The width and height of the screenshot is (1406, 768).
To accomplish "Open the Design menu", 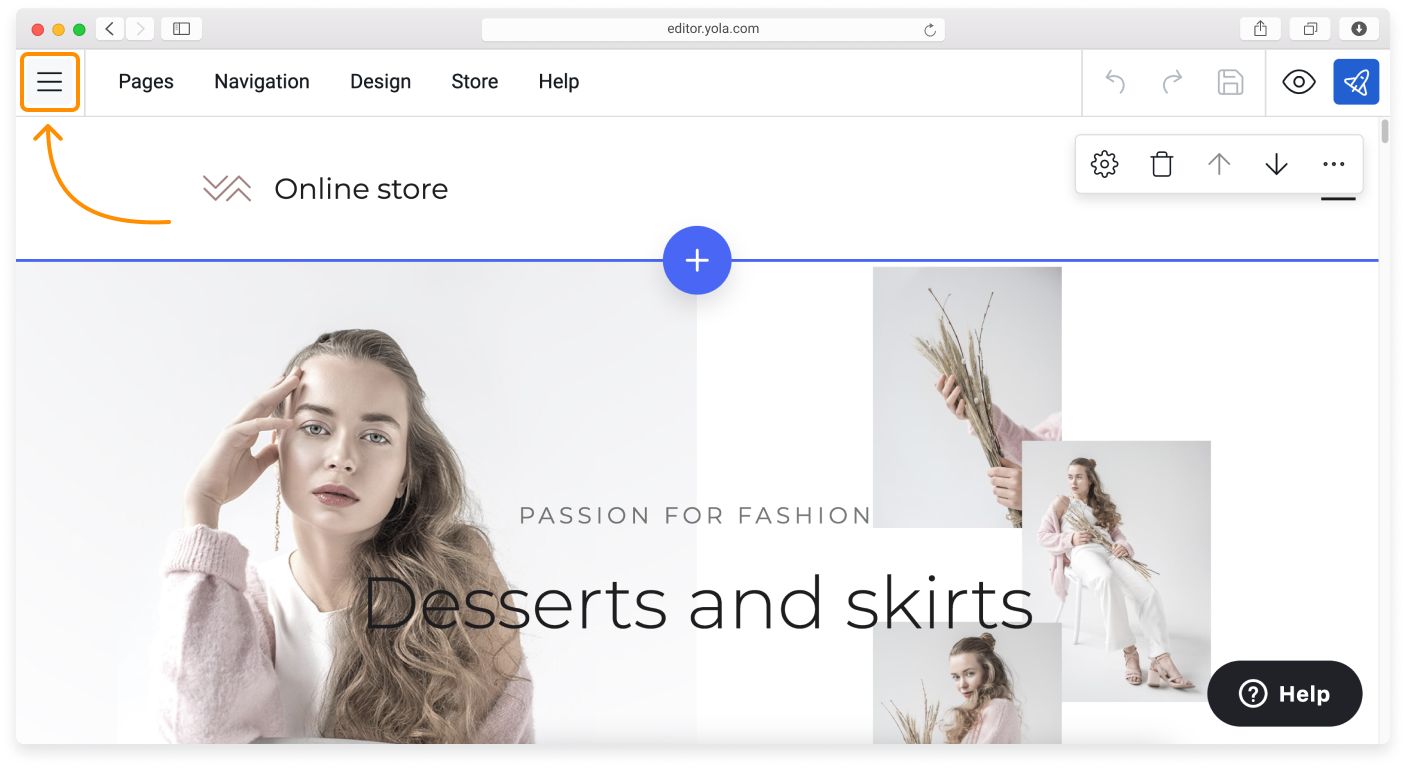I will 380,82.
